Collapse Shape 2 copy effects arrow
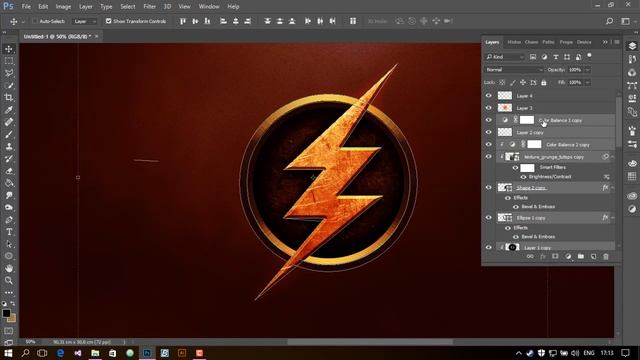Screen dimensions: 640x360 click(x=613, y=188)
